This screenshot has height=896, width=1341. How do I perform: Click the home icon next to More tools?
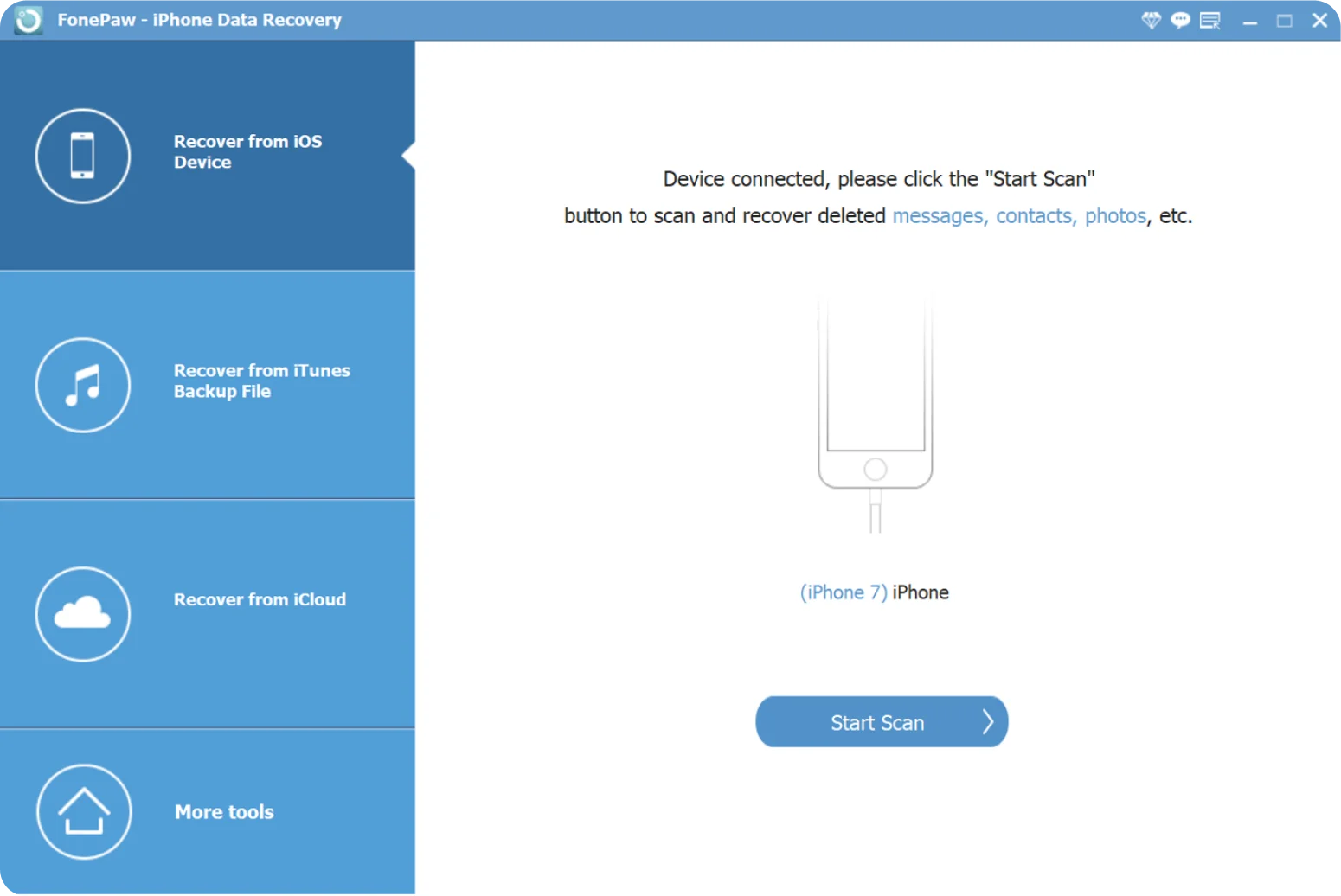82,811
